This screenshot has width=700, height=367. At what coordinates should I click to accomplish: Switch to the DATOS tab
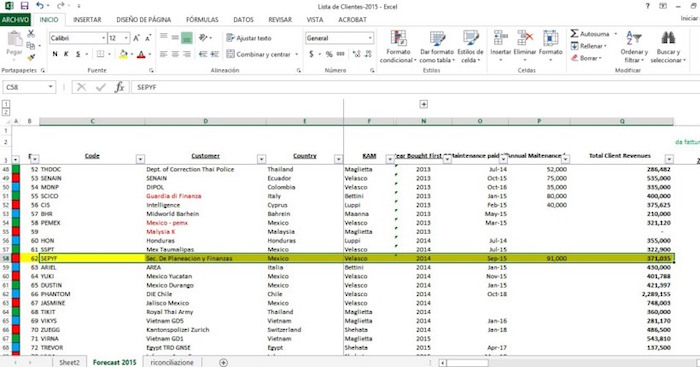tap(243, 20)
